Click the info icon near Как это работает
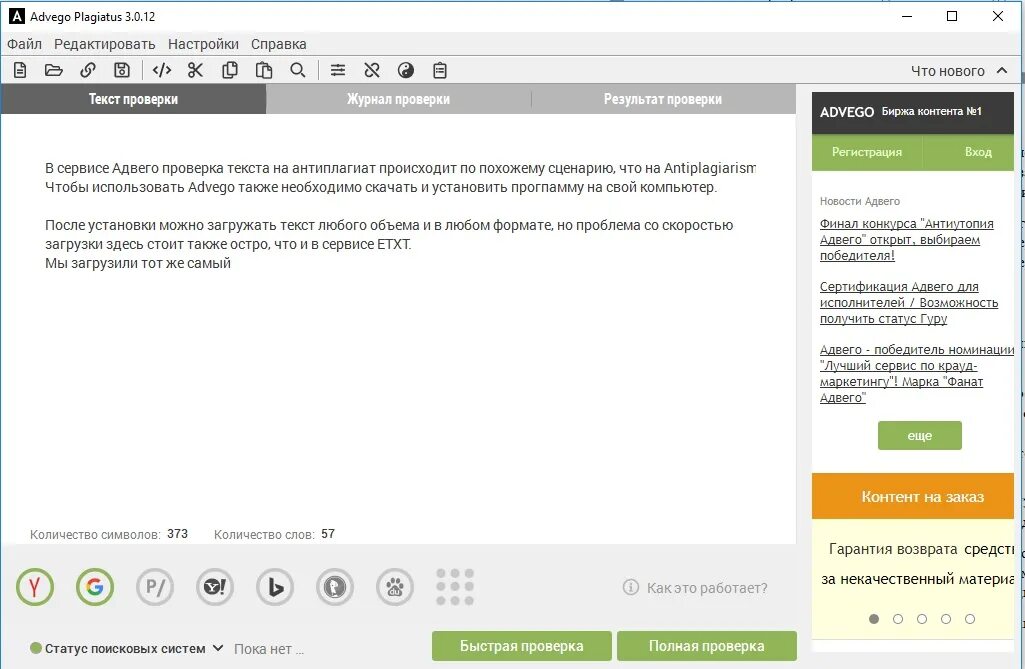This screenshot has height=669, width=1025. pos(631,587)
